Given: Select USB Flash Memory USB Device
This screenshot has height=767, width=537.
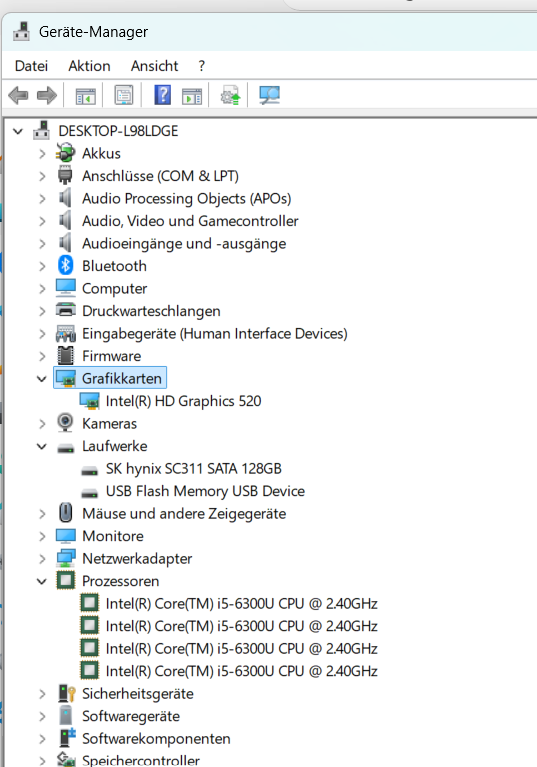Looking at the screenshot, I should point(205,491).
